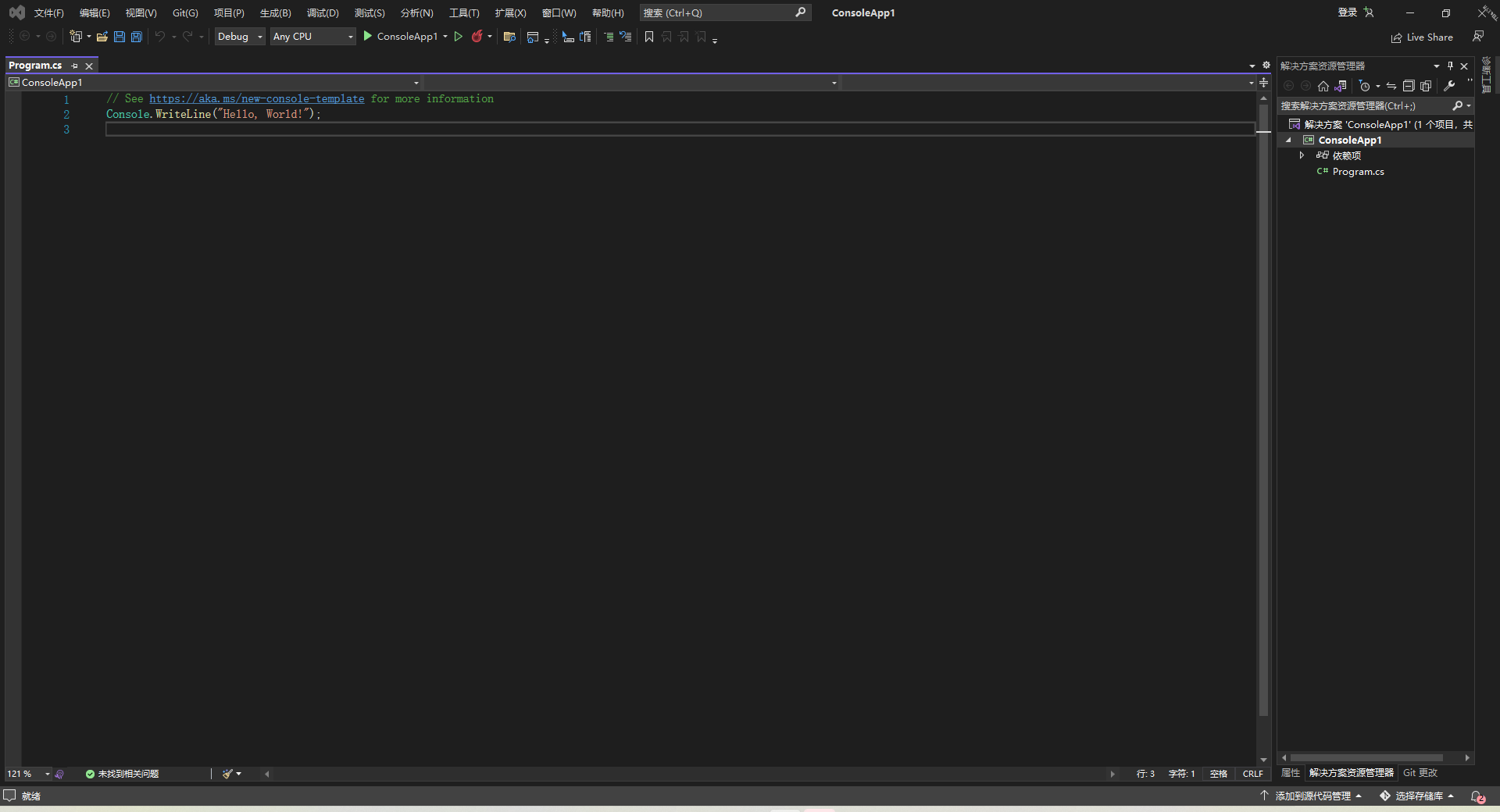This screenshot has height=812, width=1500.
Task: Start without debugging using outlined play icon
Action: [x=459, y=37]
